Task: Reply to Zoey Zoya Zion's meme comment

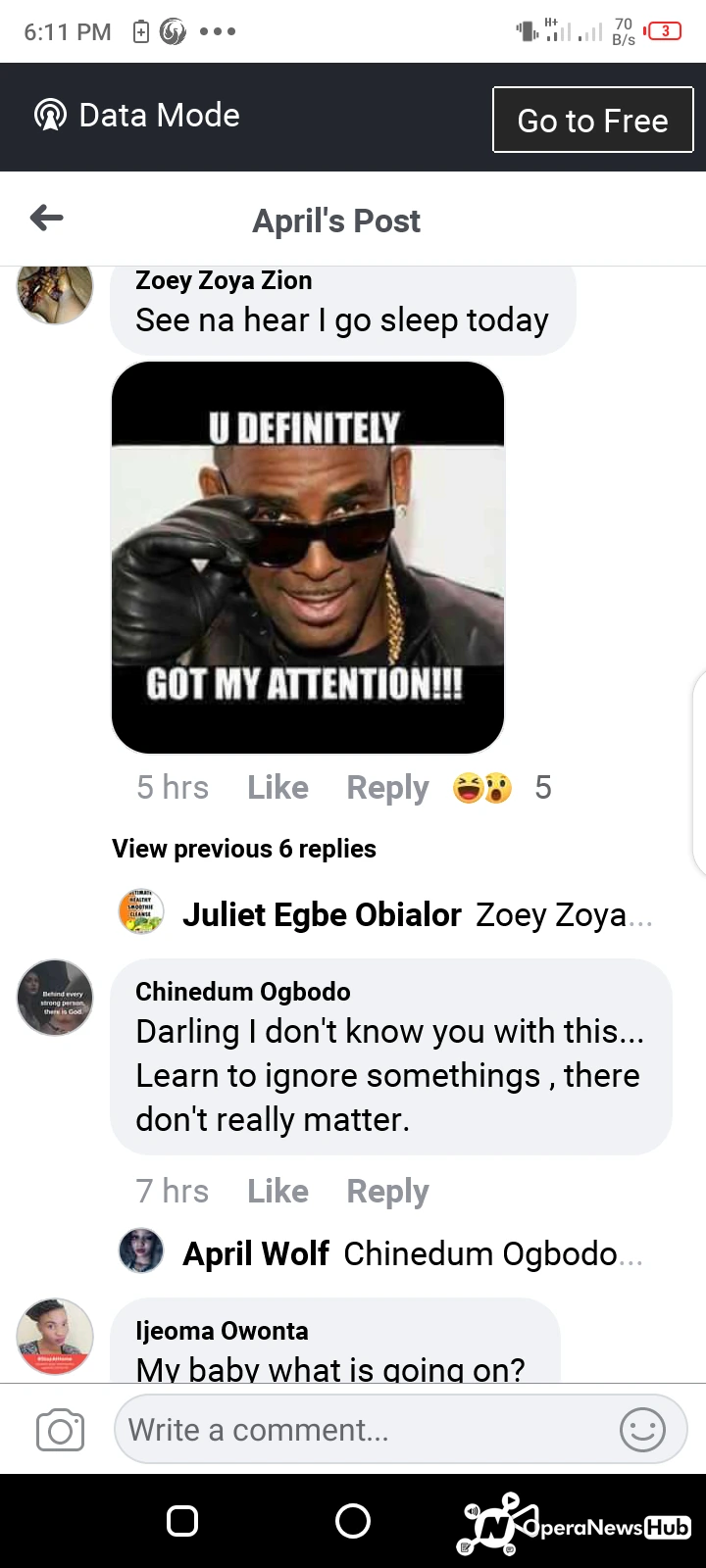Action: (x=387, y=788)
